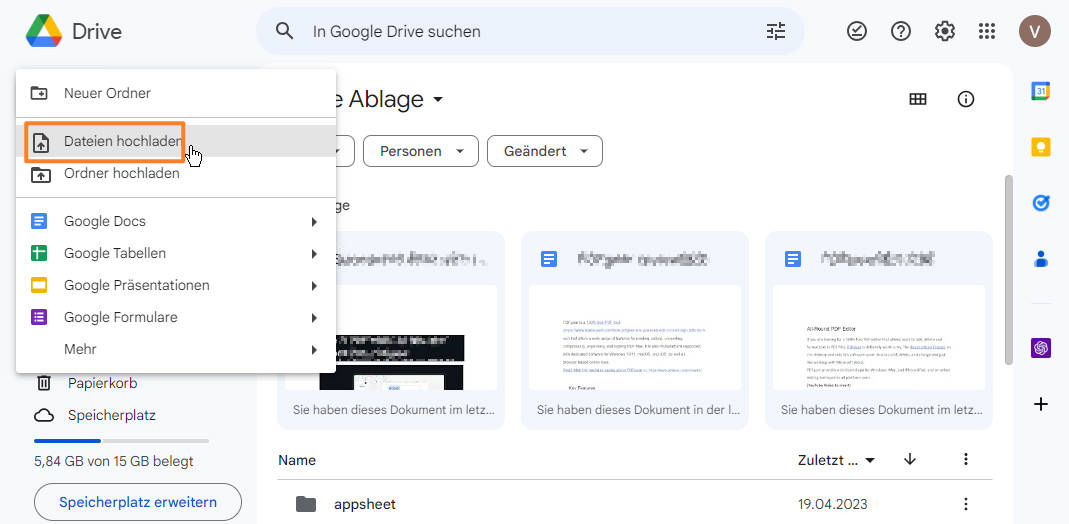The width and height of the screenshot is (1069, 524).
Task: Click the Name column header
Action: (x=297, y=460)
